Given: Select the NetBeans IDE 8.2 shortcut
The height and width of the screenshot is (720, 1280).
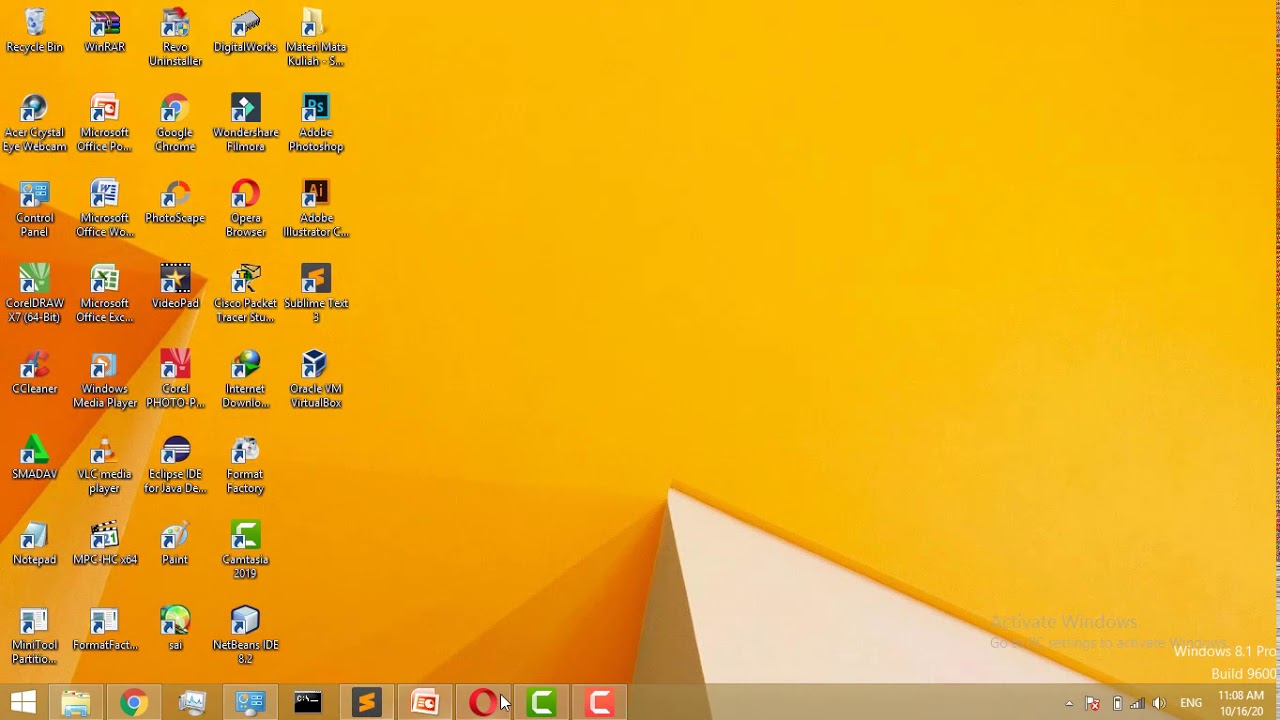Looking at the screenshot, I should [245, 636].
